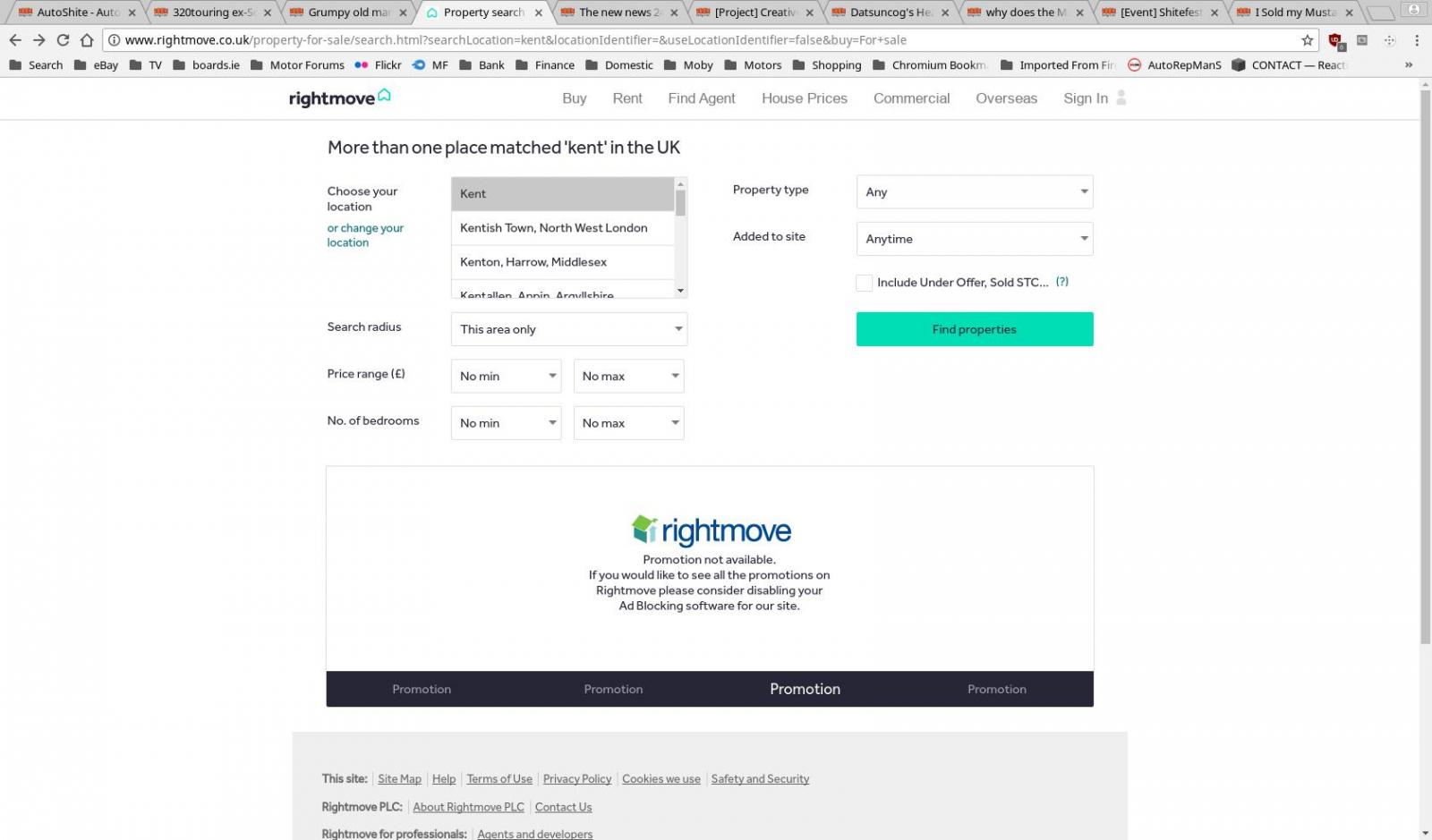Switch to the Grumpy old man tab

[347, 13]
